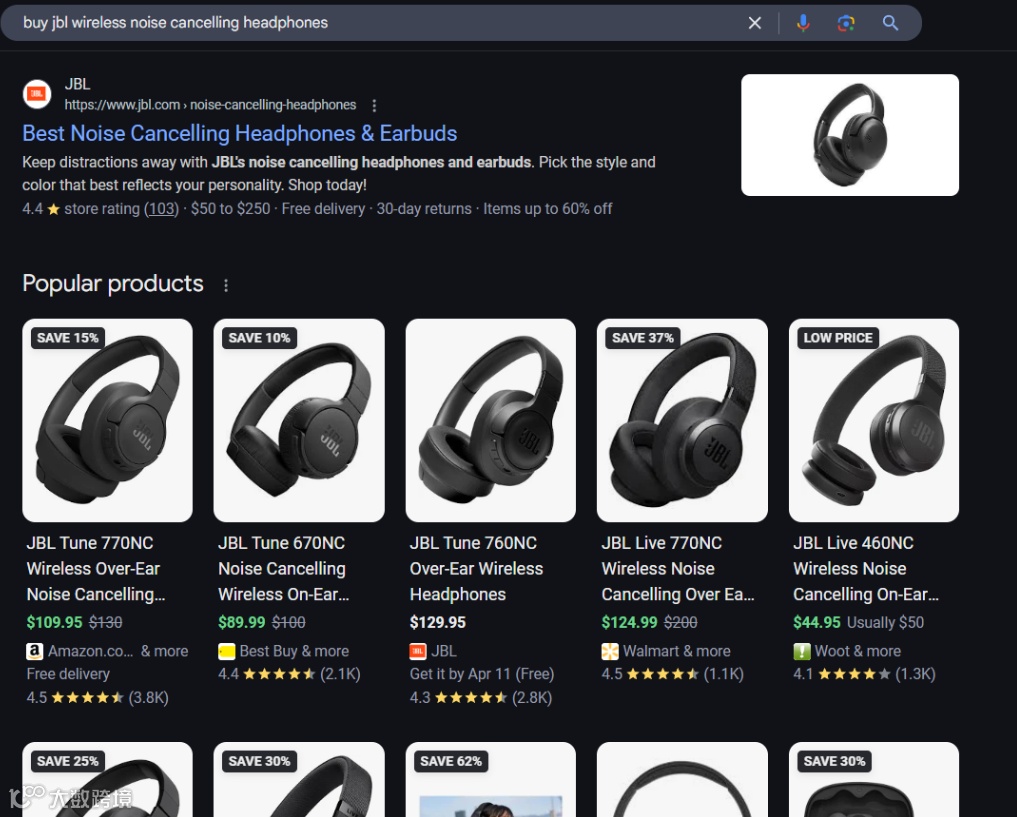Open more options beside jbl.com URL

point(374,105)
